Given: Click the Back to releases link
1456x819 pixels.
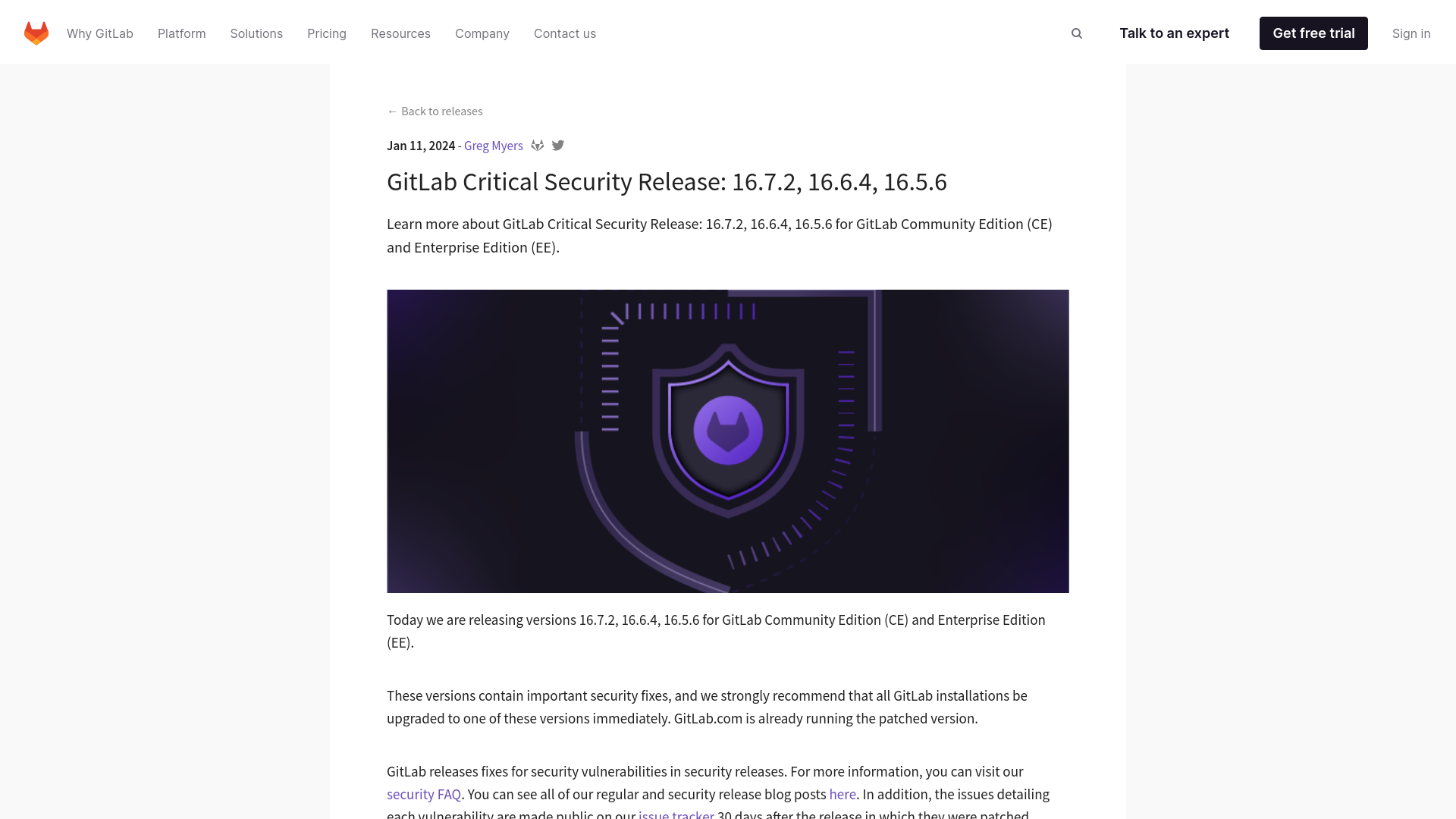Looking at the screenshot, I should point(435,110).
